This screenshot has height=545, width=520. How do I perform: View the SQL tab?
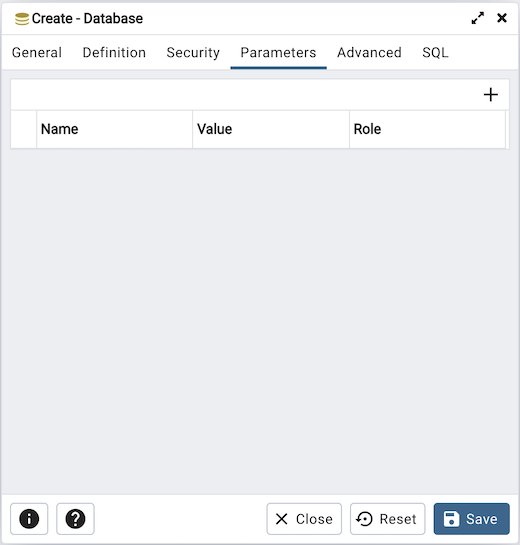pos(435,52)
